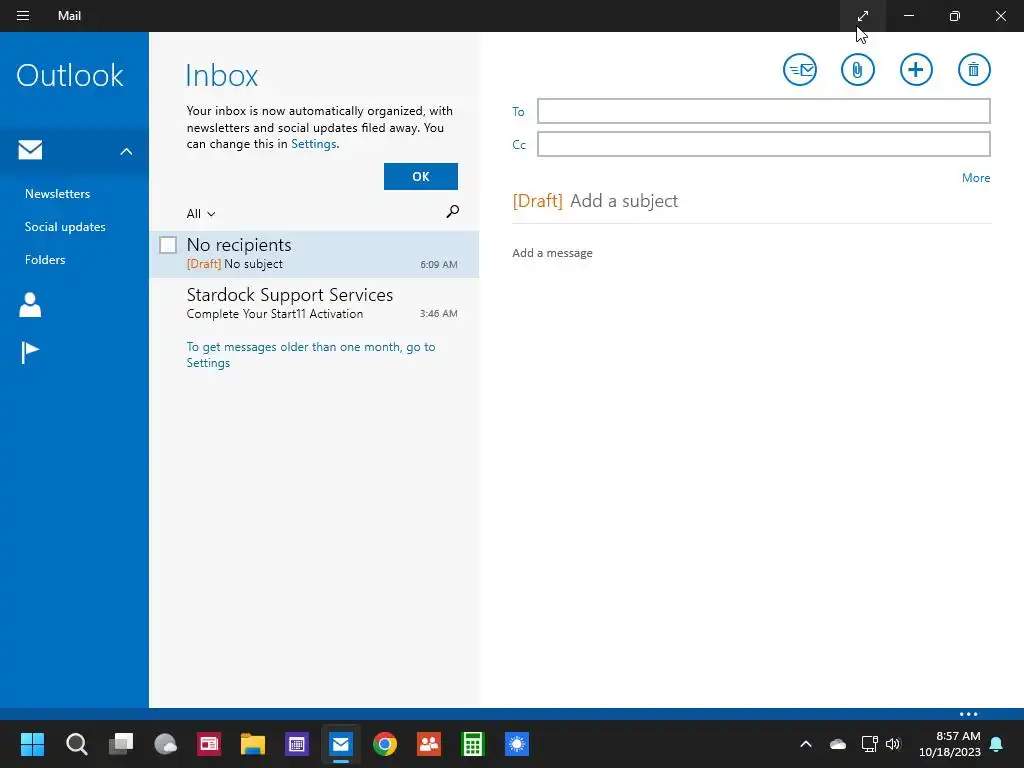Open the News app on taskbar
Screen dimensions: 1024x768
[209, 744]
